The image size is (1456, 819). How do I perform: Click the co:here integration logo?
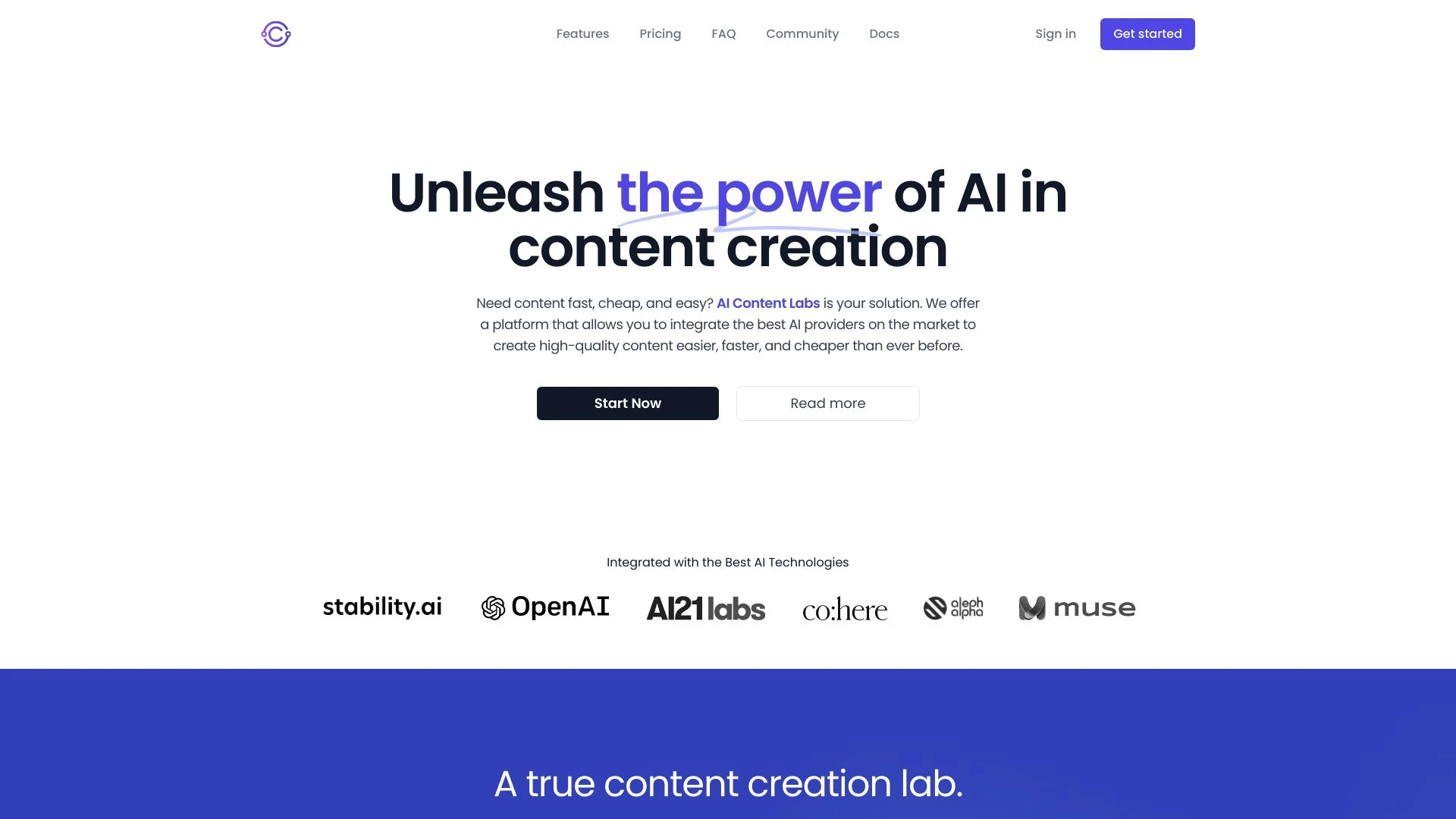coord(844,606)
